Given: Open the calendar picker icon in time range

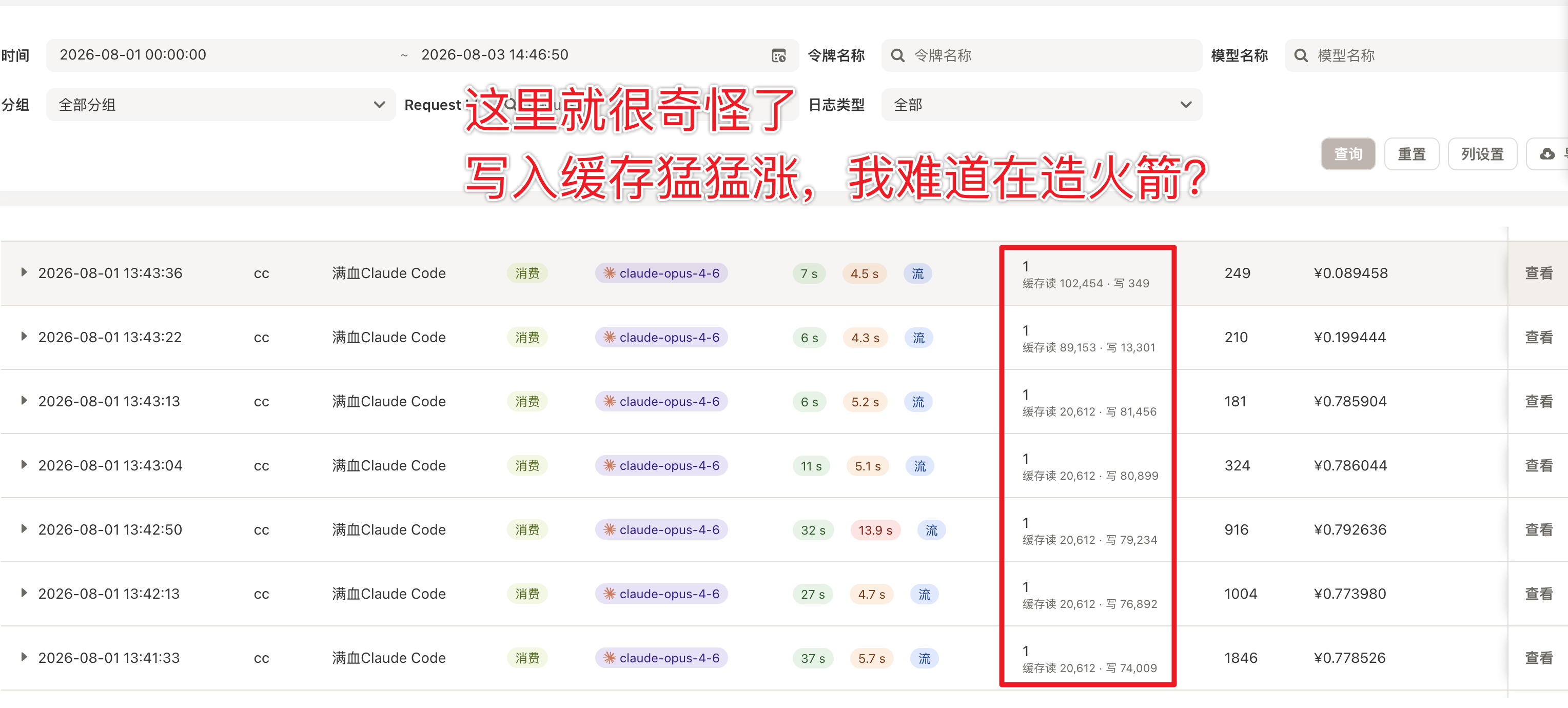Looking at the screenshot, I should (778, 55).
